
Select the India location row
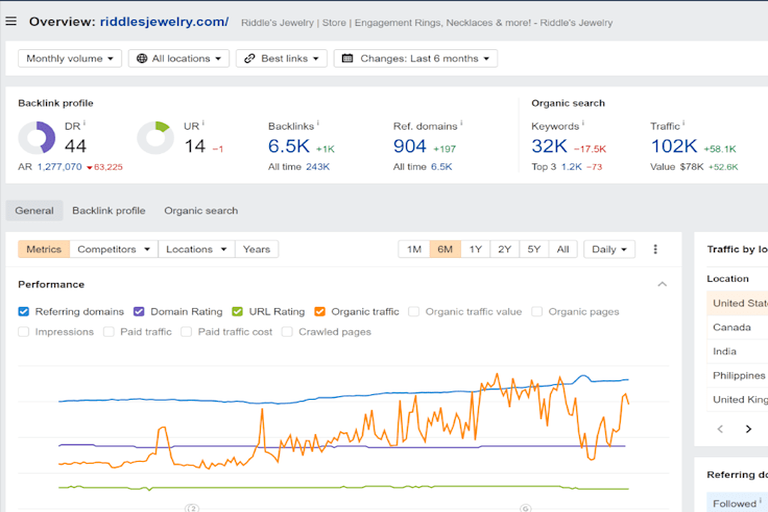tap(737, 351)
